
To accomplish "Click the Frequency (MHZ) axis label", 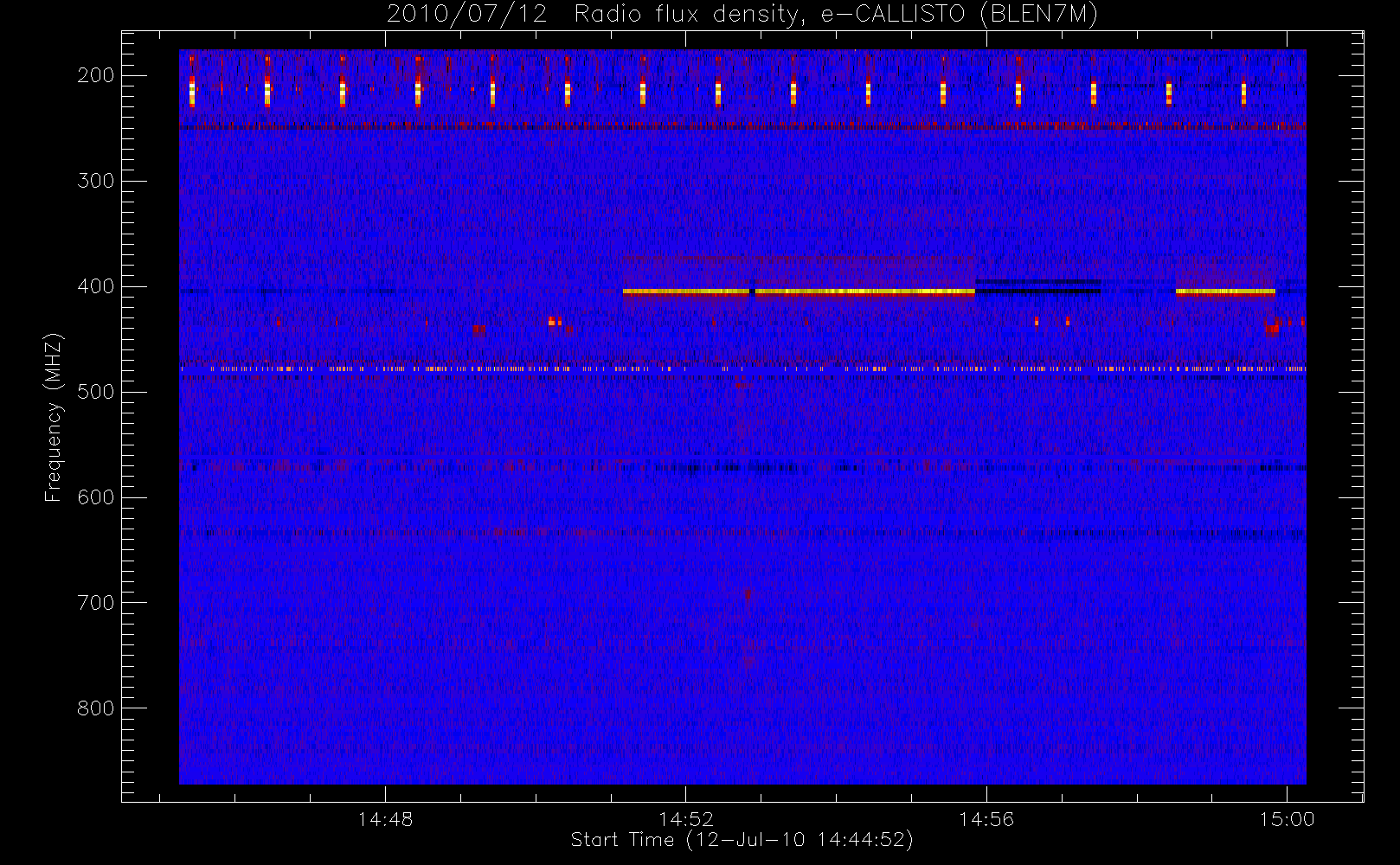I will [x=54, y=418].
